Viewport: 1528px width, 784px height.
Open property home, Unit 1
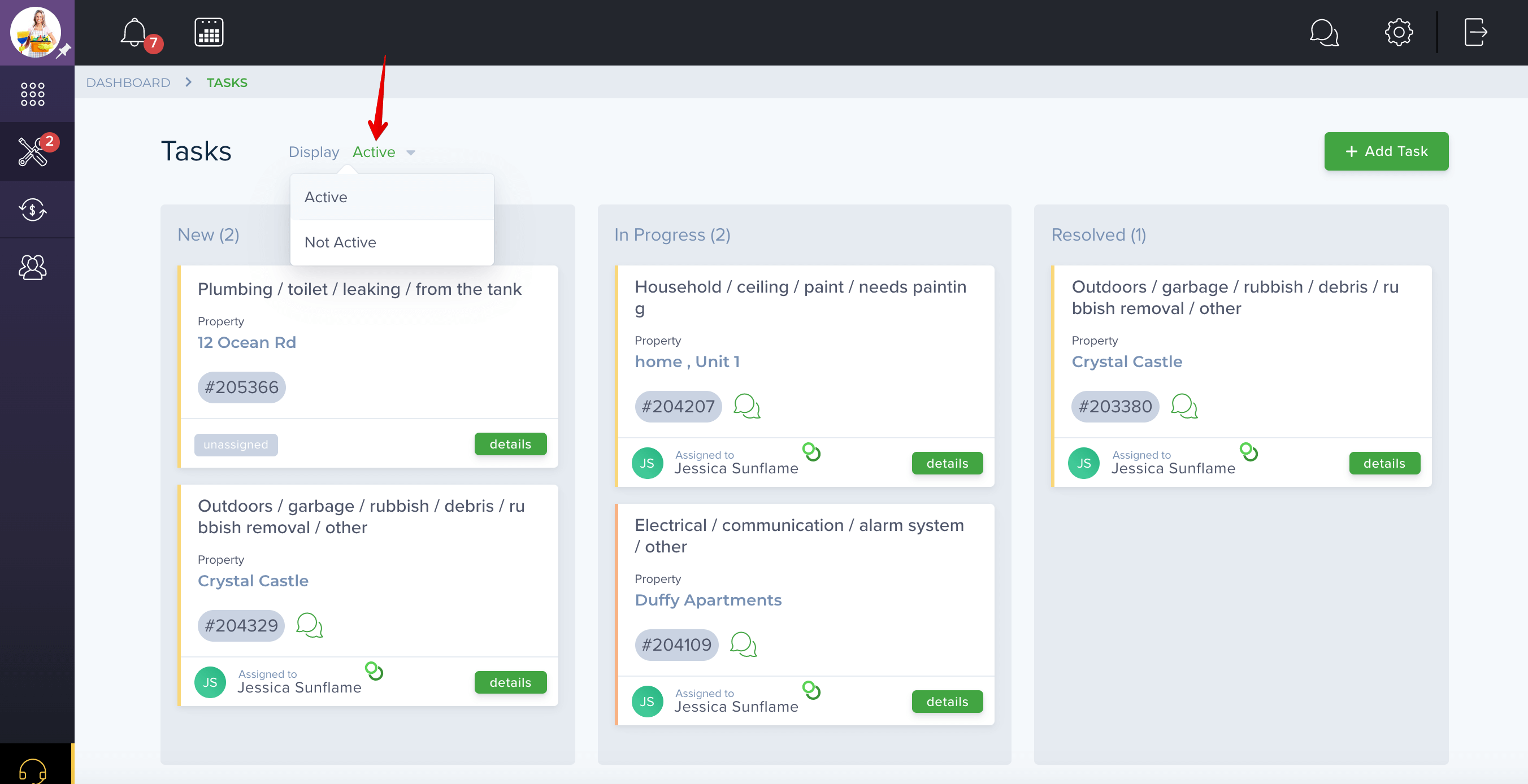coord(687,361)
